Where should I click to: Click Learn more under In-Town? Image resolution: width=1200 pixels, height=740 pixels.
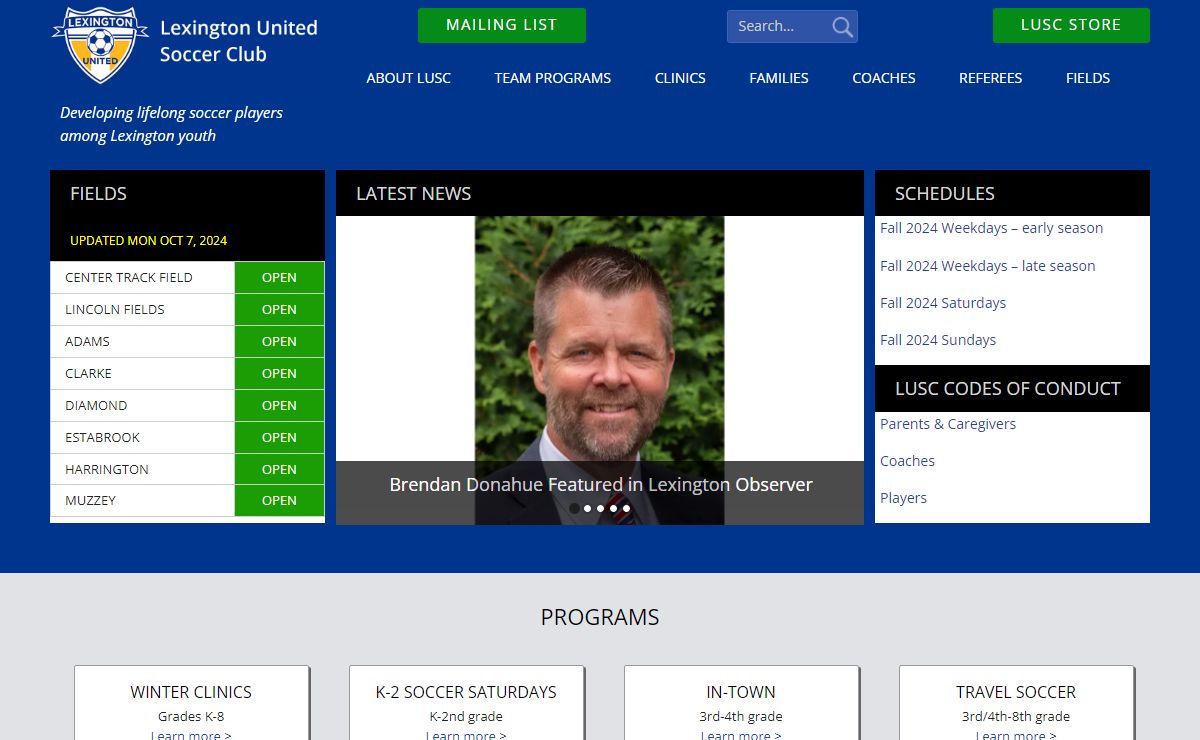(741, 735)
